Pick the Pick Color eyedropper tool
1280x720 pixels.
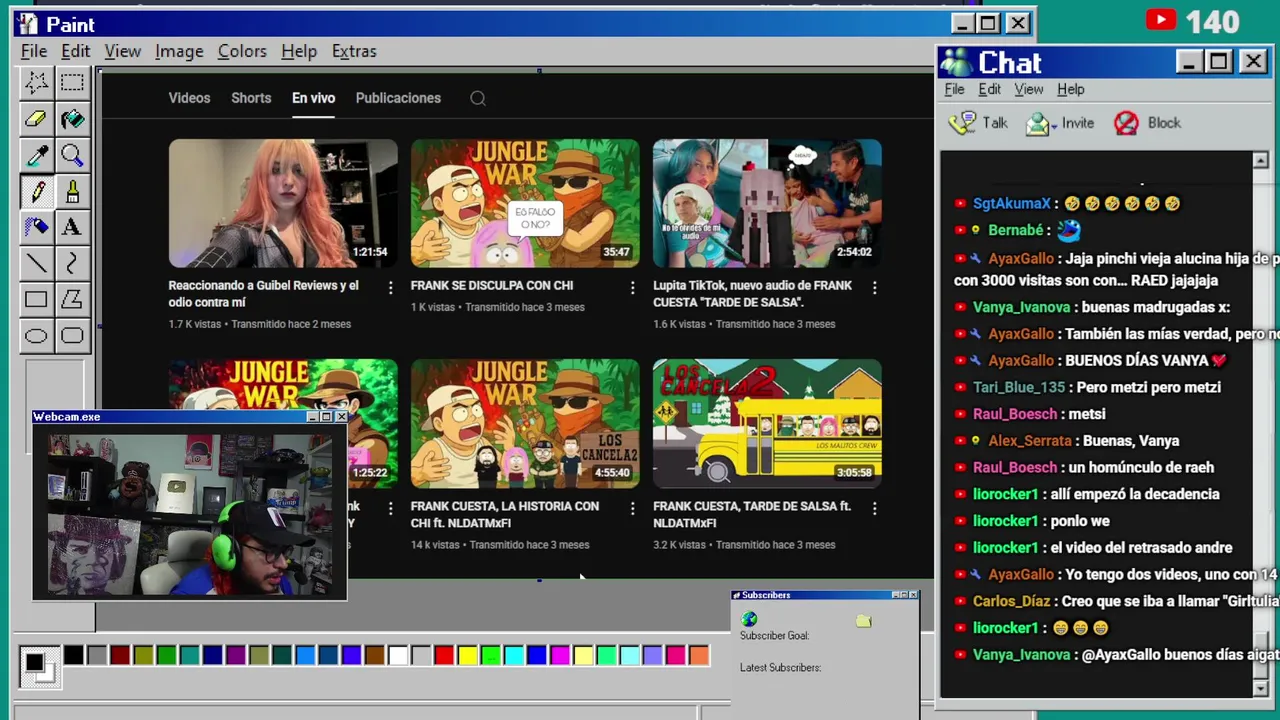(36, 155)
